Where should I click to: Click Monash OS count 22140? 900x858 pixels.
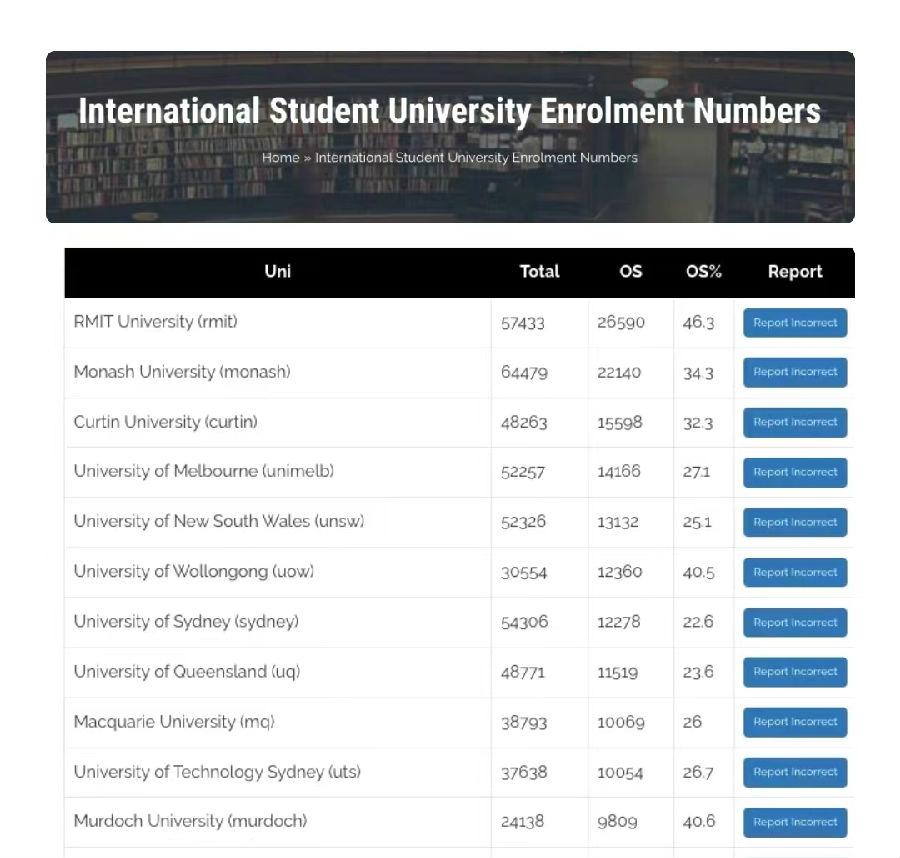[619, 373]
